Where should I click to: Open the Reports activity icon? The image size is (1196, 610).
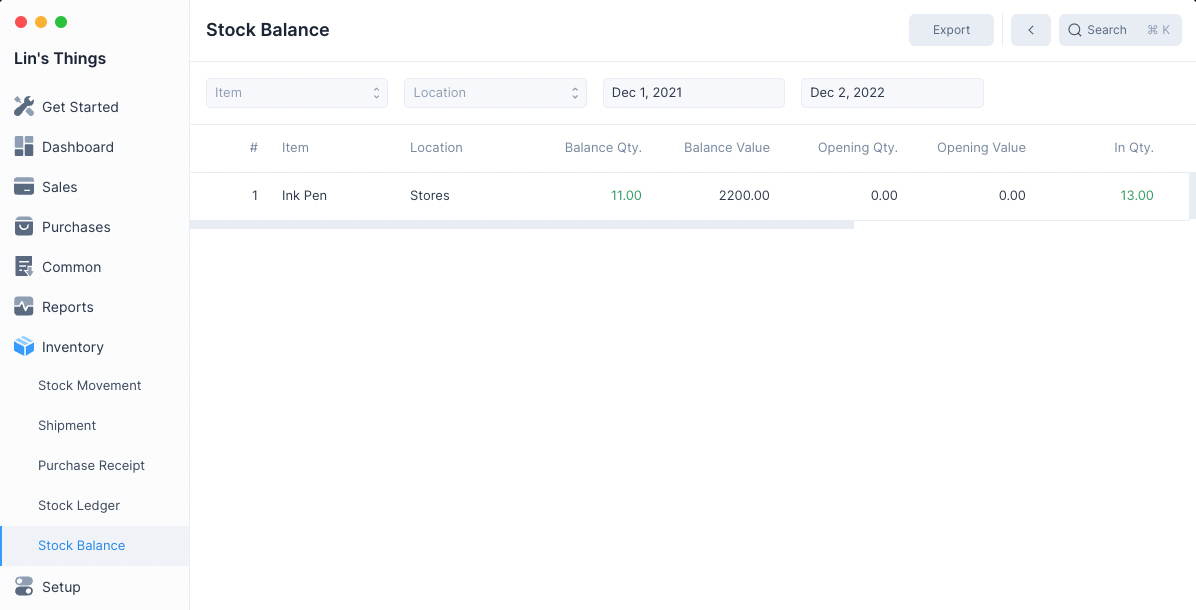(24, 307)
